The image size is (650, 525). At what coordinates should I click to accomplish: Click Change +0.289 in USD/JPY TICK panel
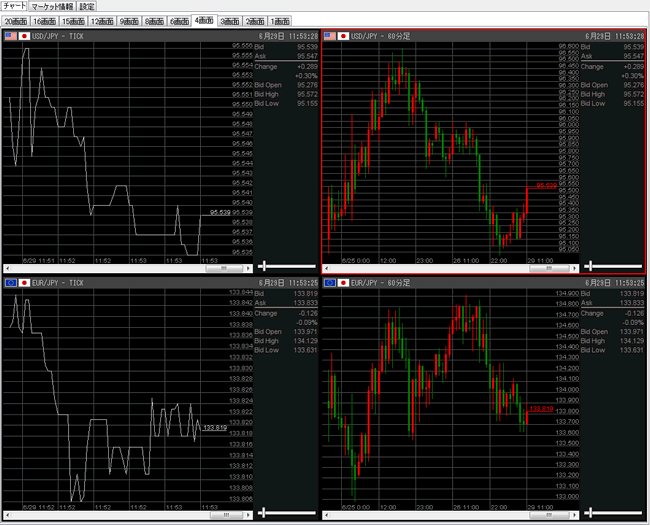point(307,66)
